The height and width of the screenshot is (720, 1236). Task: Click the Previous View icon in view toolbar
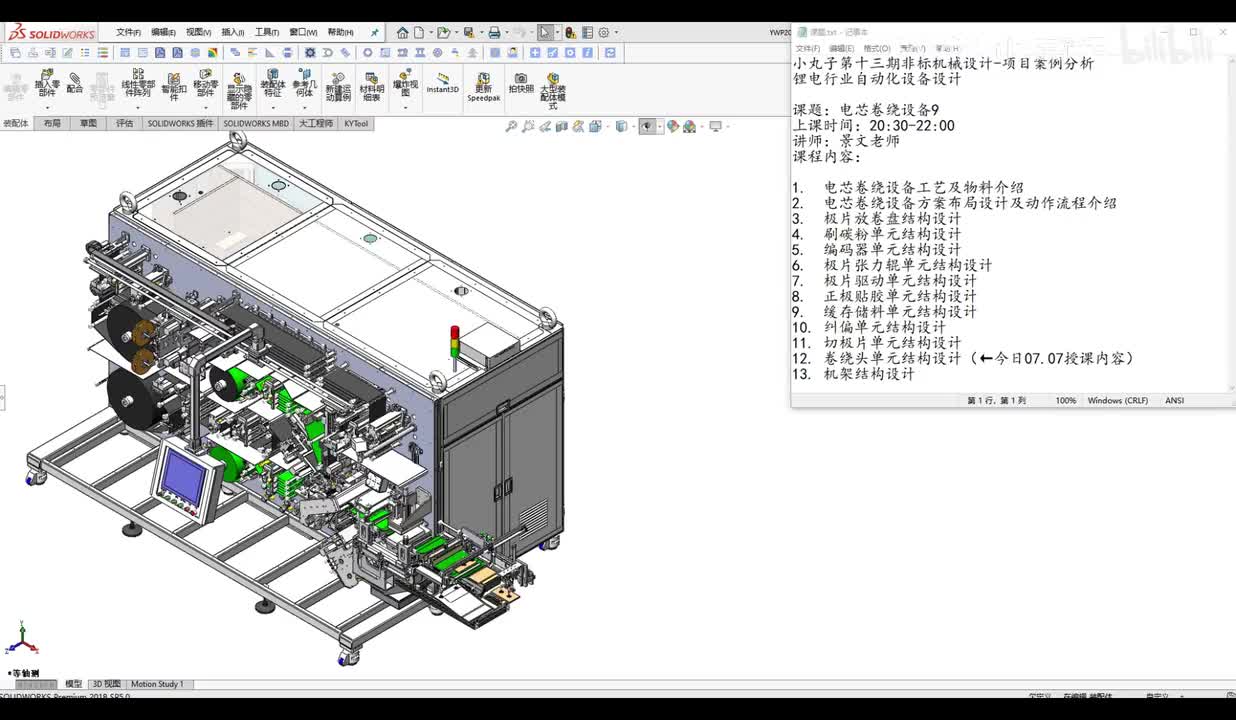545,126
